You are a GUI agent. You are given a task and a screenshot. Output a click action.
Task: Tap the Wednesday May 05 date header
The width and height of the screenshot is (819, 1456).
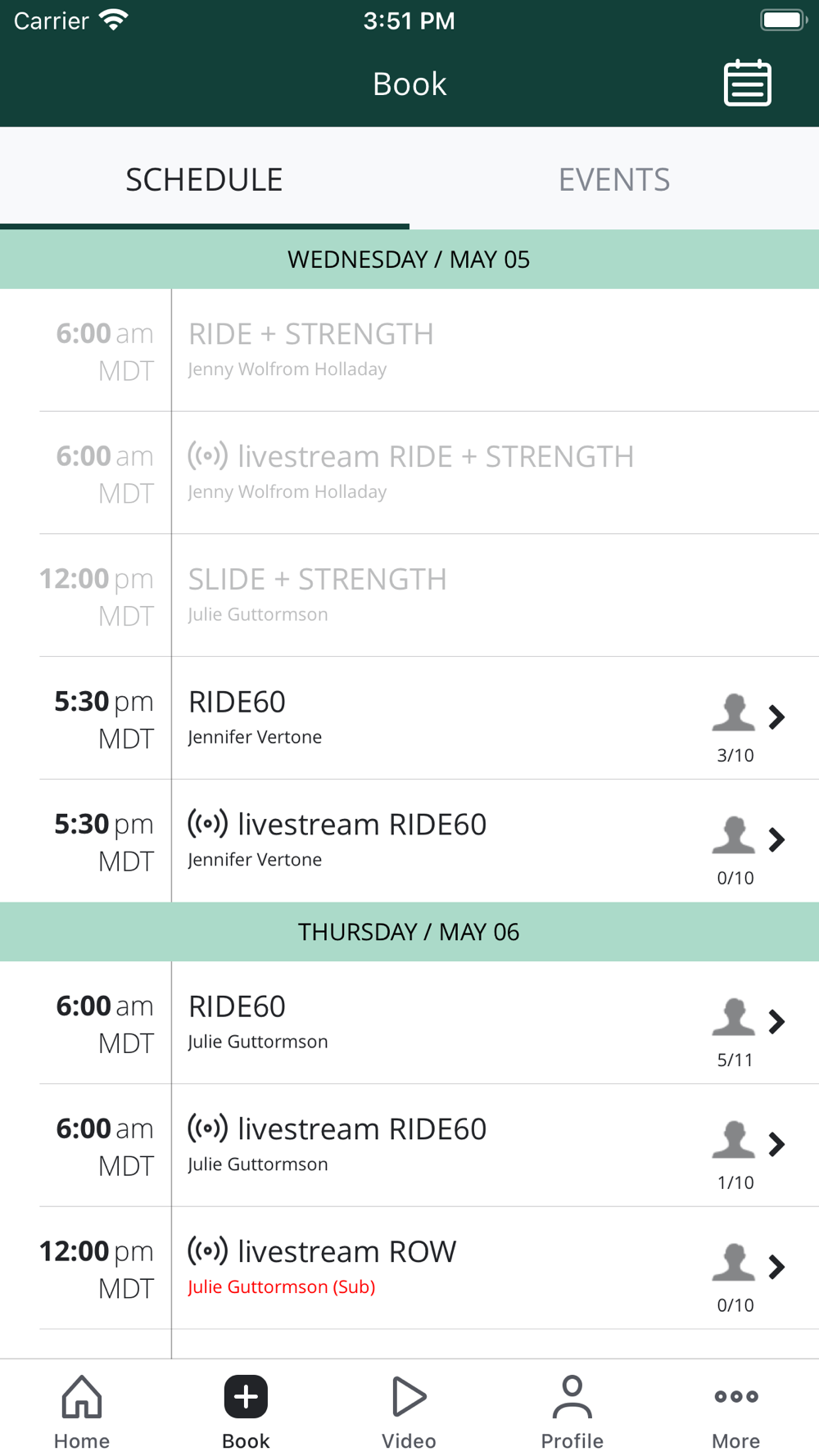click(409, 260)
